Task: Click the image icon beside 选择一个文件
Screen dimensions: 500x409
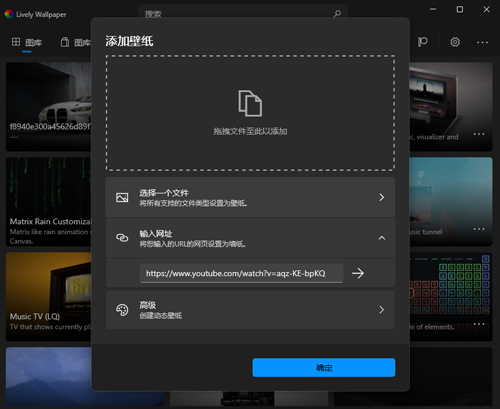Action: pyautogui.click(x=122, y=197)
